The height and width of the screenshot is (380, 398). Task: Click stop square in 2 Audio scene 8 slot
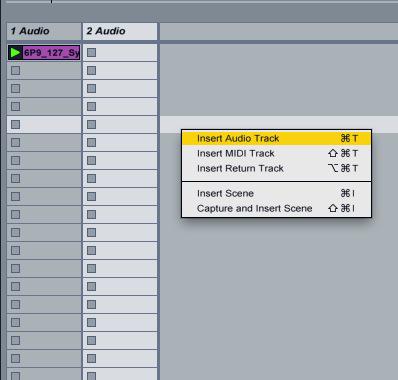(91, 178)
